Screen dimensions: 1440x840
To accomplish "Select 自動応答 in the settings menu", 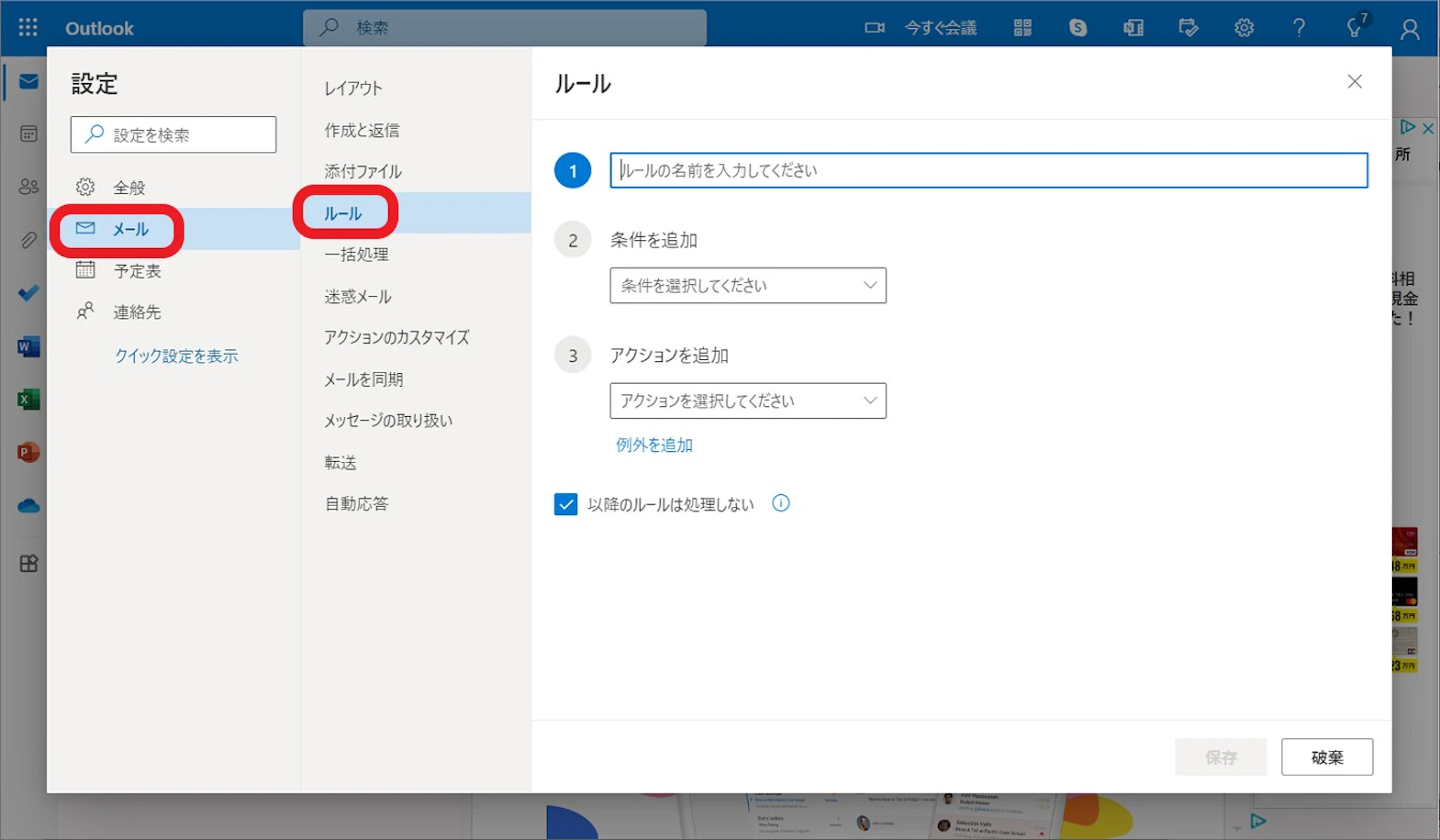I will pos(356,503).
